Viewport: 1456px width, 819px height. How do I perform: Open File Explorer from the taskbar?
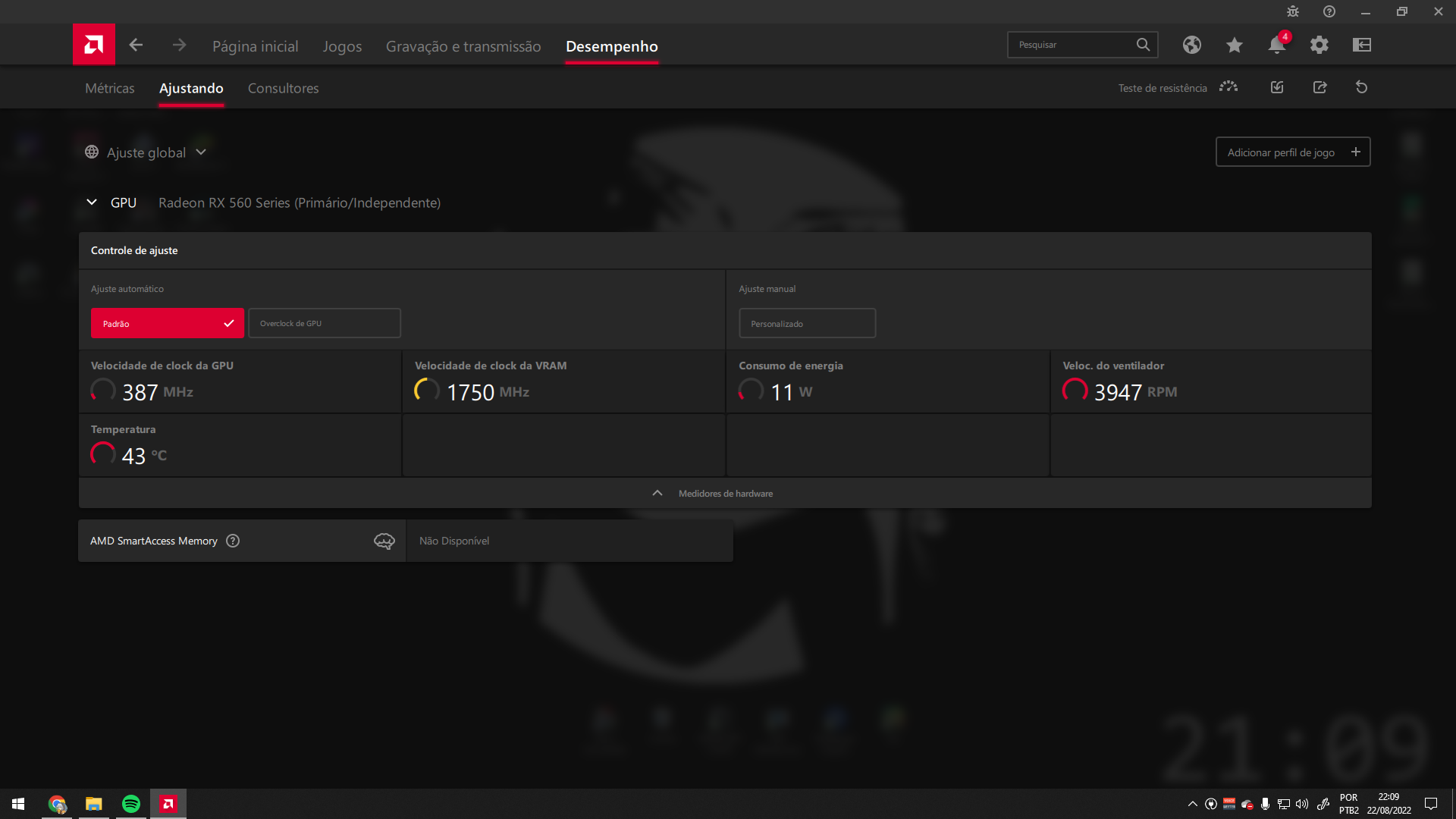94,804
